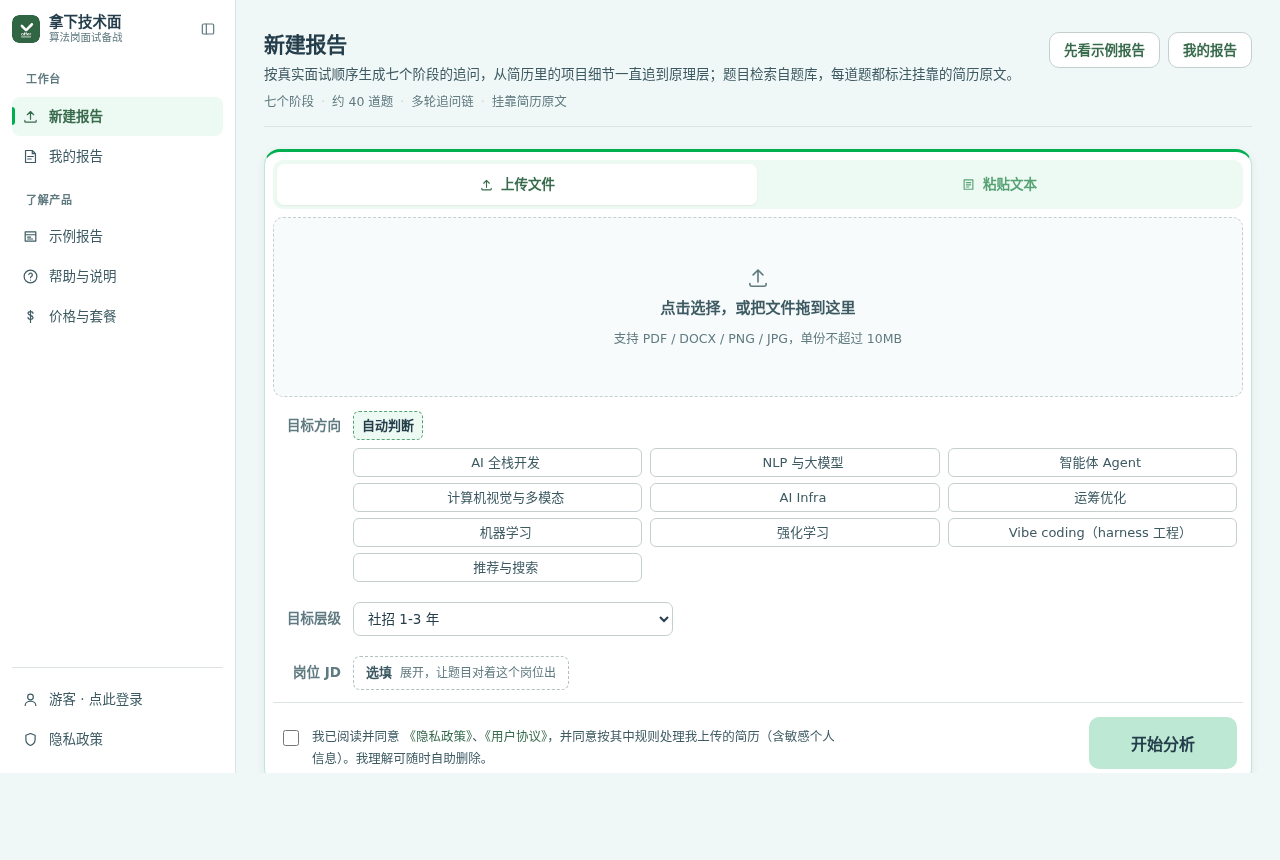Click the shield icon beside 隐私政策

pyautogui.click(x=30, y=740)
